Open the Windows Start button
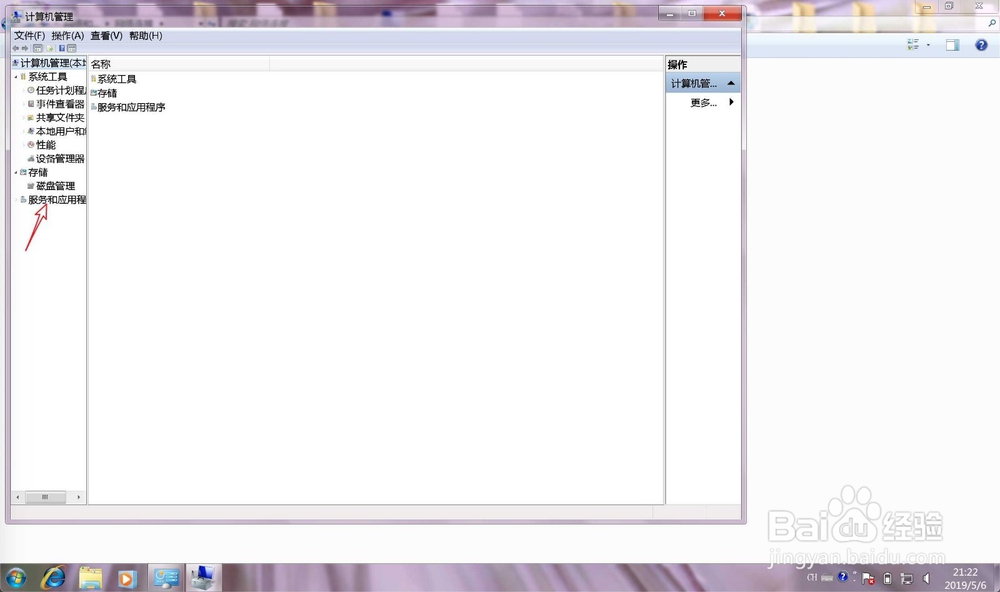 16,579
